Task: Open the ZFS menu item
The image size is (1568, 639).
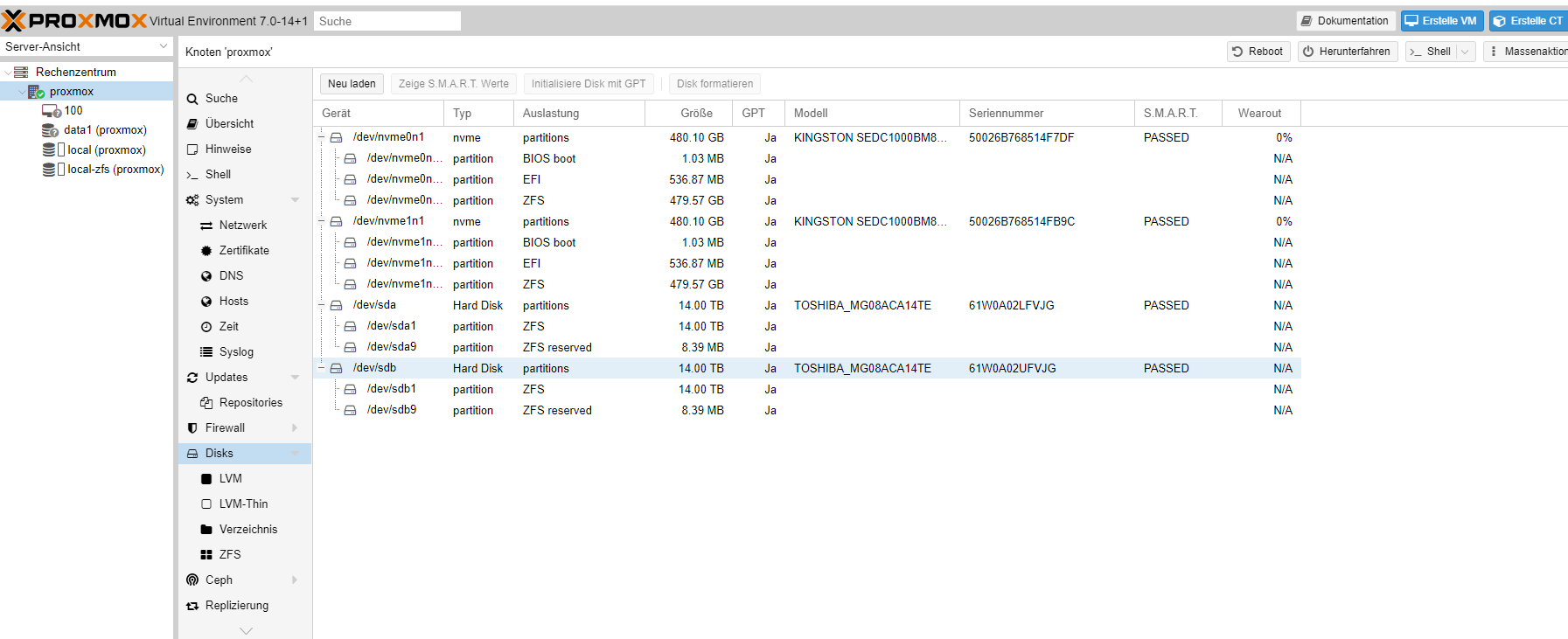Action: [x=229, y=555]
